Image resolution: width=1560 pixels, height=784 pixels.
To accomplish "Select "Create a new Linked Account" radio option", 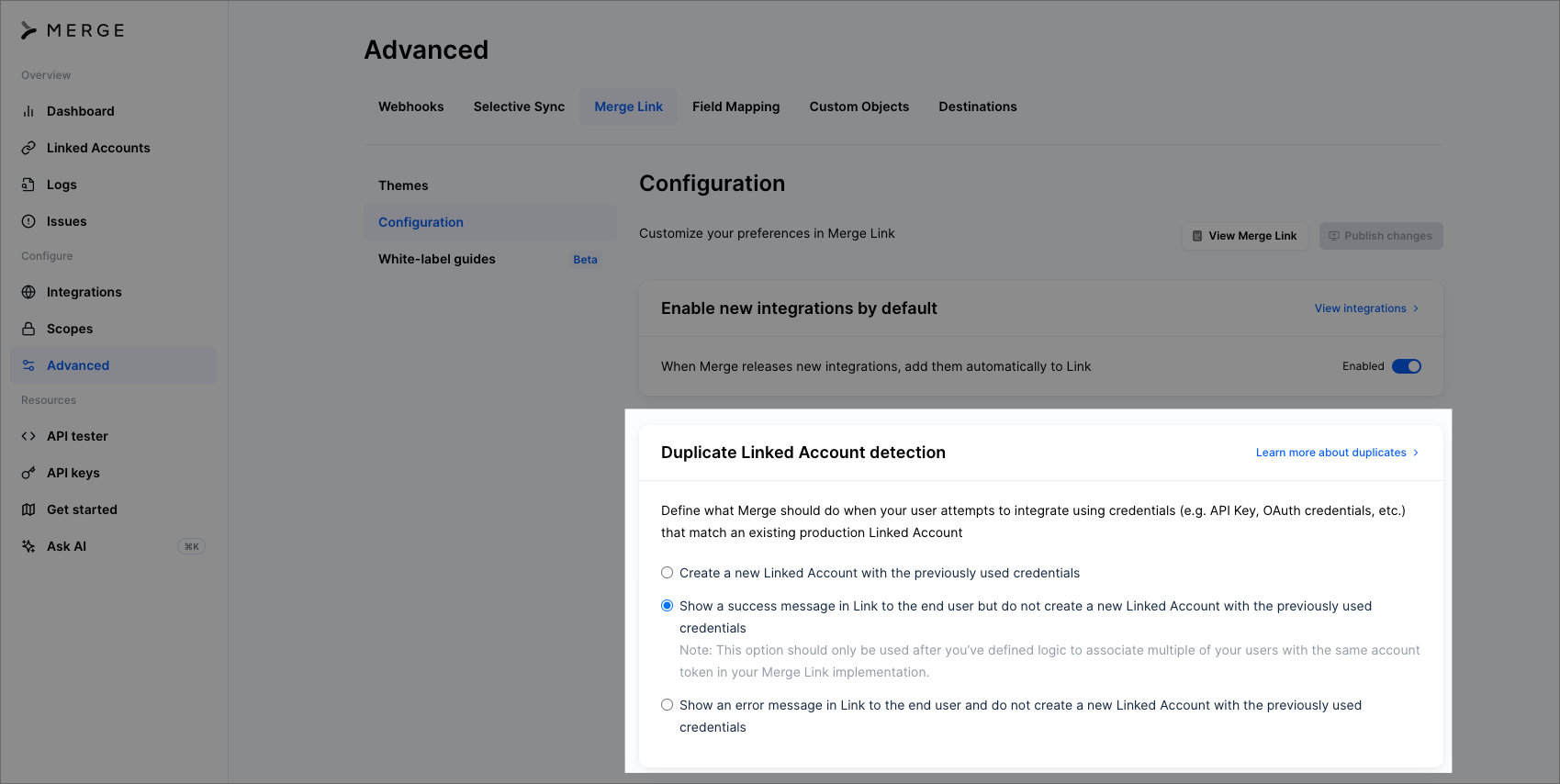I will point(668,573).
